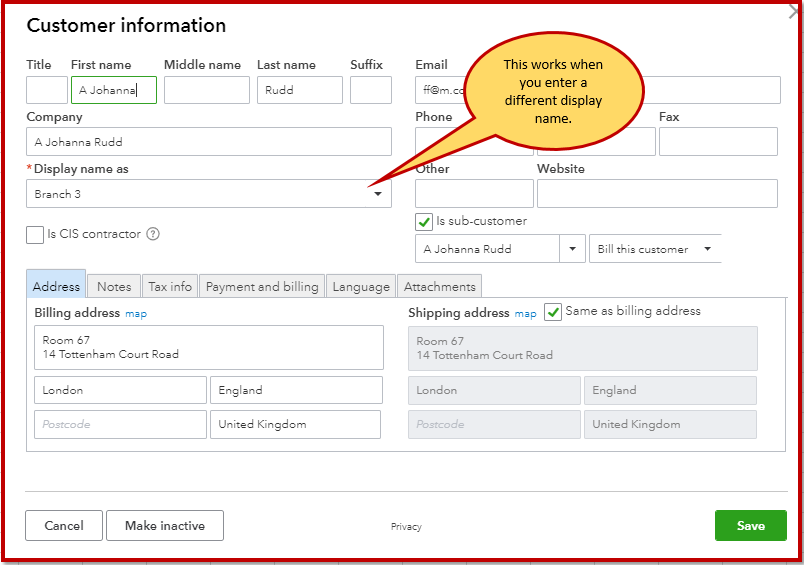The height and width of the screenshot is (565, 804).
Task: Open billing address map link
Action: 136,314
